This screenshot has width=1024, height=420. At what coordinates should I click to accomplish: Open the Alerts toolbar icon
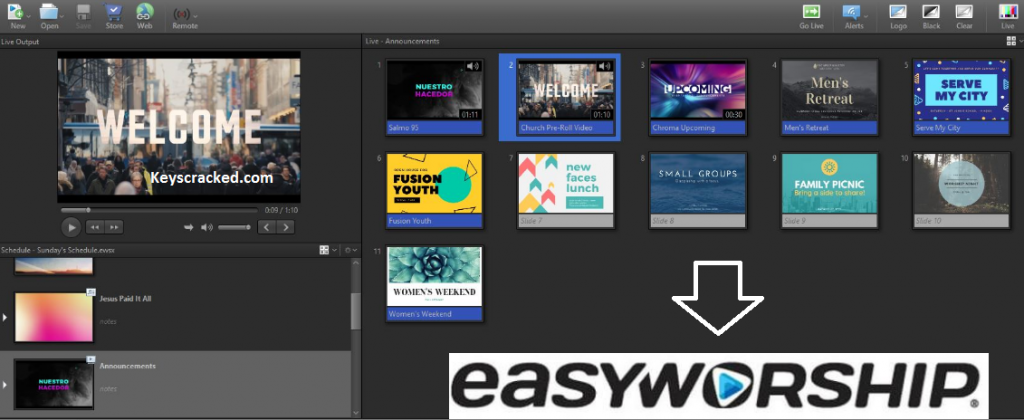[x=852, y=12]
